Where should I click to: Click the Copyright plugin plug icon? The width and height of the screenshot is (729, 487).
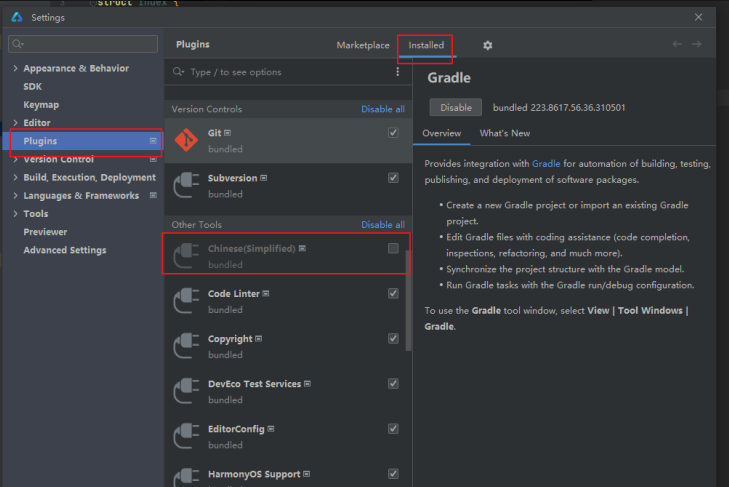pos(186,346)
